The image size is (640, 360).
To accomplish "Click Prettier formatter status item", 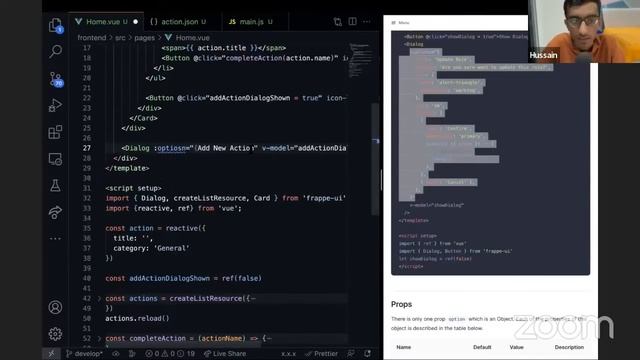I will coord(321,353).
